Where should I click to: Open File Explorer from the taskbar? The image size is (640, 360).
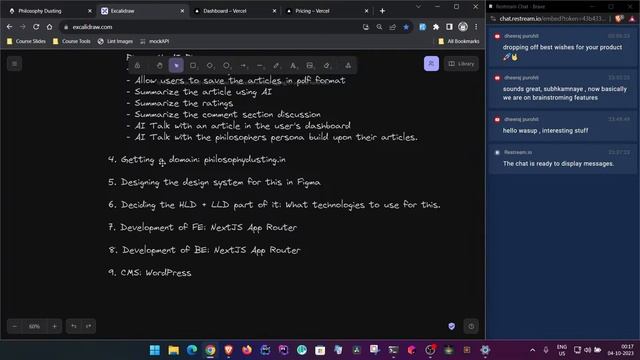pyautogui.click(x=173, y=350)
